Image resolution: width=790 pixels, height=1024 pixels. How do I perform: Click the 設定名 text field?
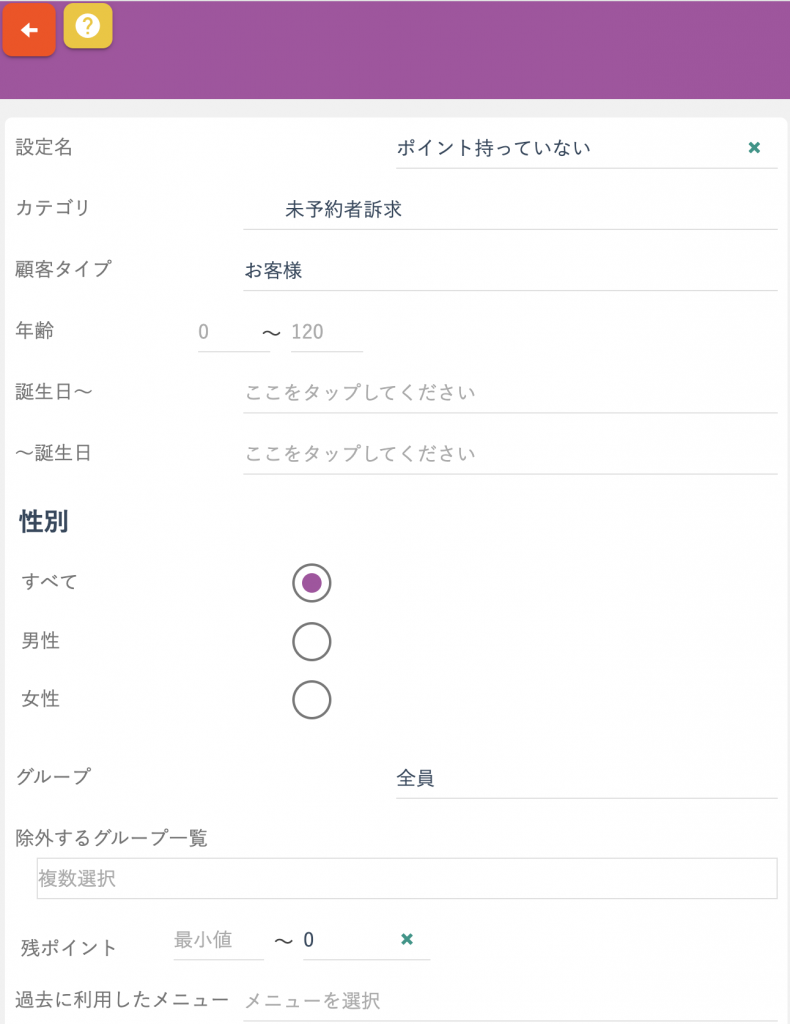click(x=568, y=148)
